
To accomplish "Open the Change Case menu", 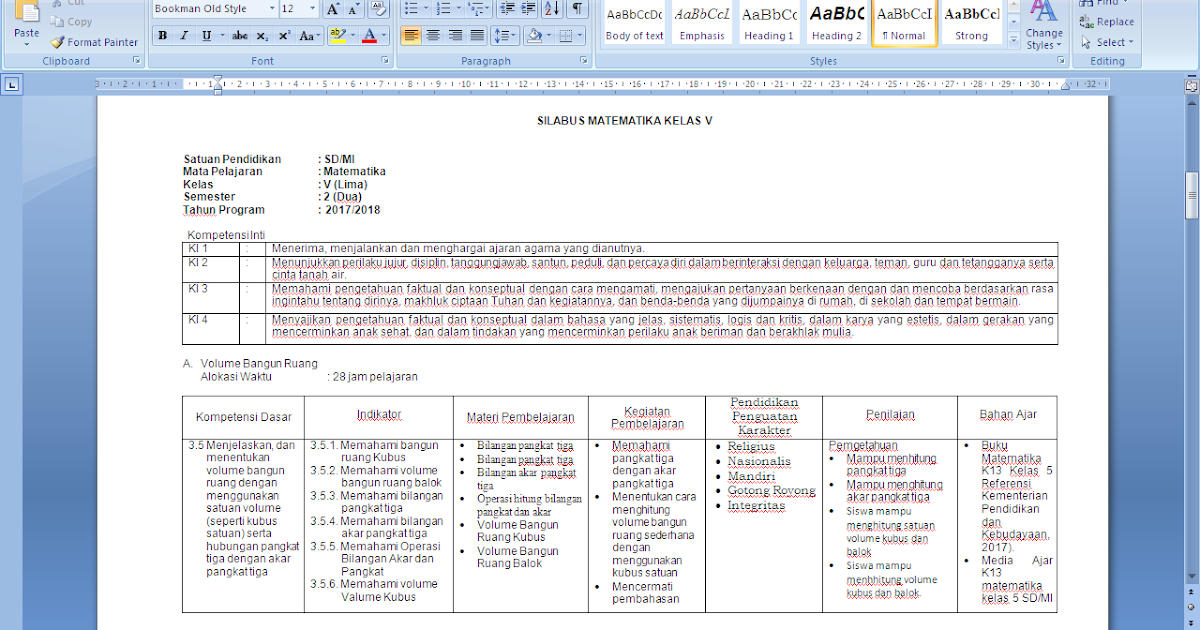I will (x=310, y=36).
